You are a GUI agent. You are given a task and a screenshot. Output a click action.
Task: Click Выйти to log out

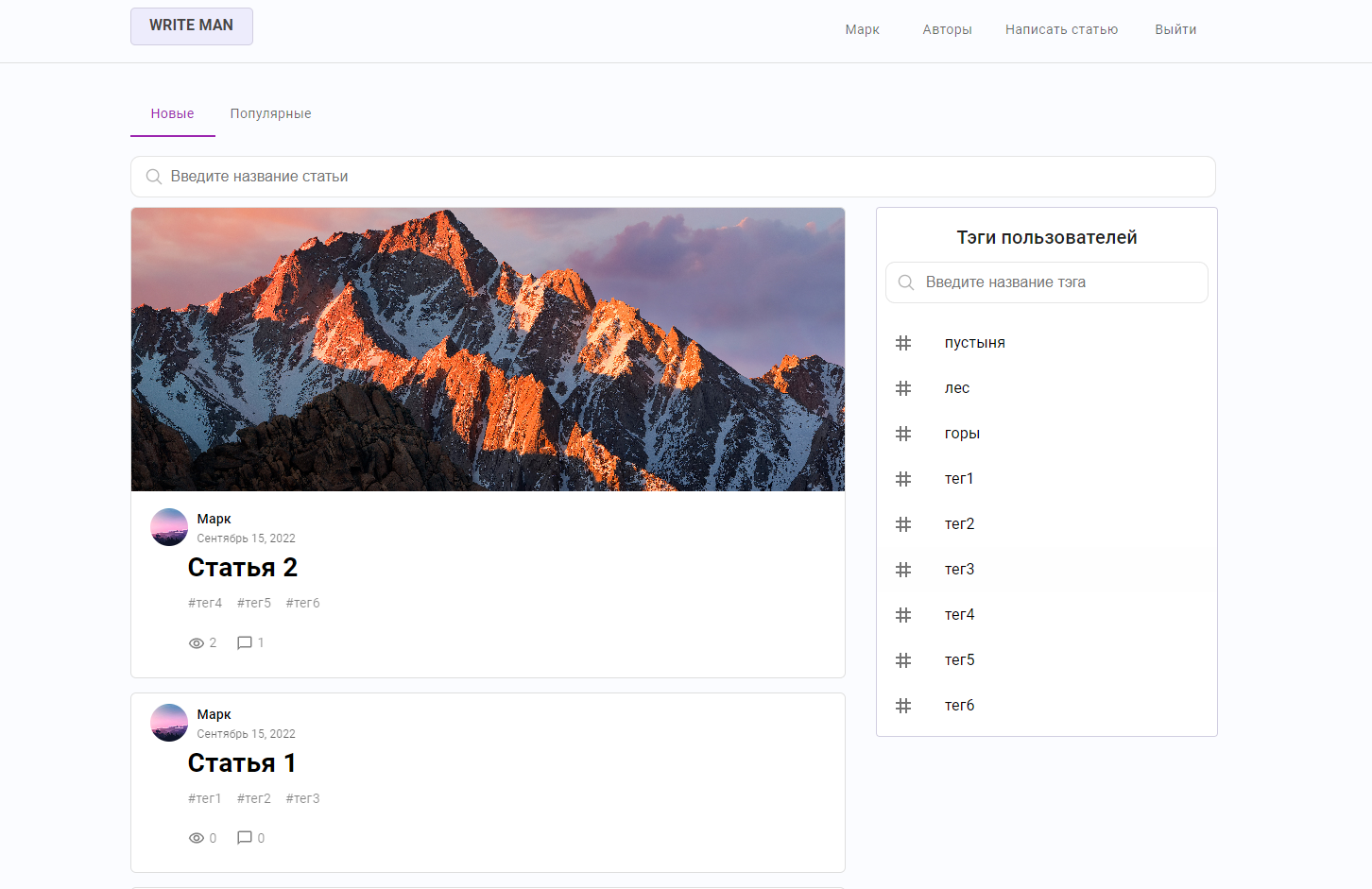1175,29
